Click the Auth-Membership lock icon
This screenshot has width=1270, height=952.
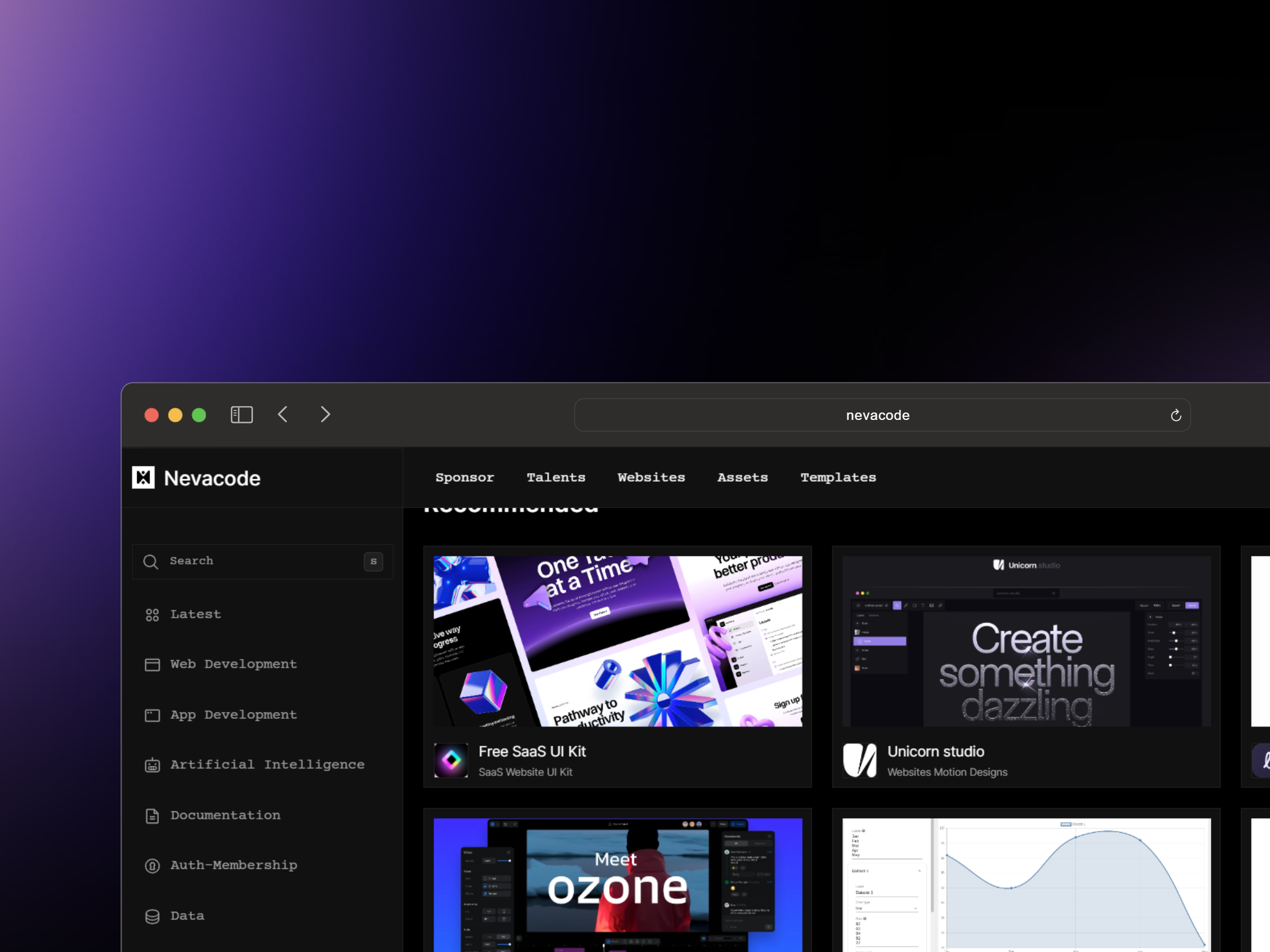tap(152, 866)
